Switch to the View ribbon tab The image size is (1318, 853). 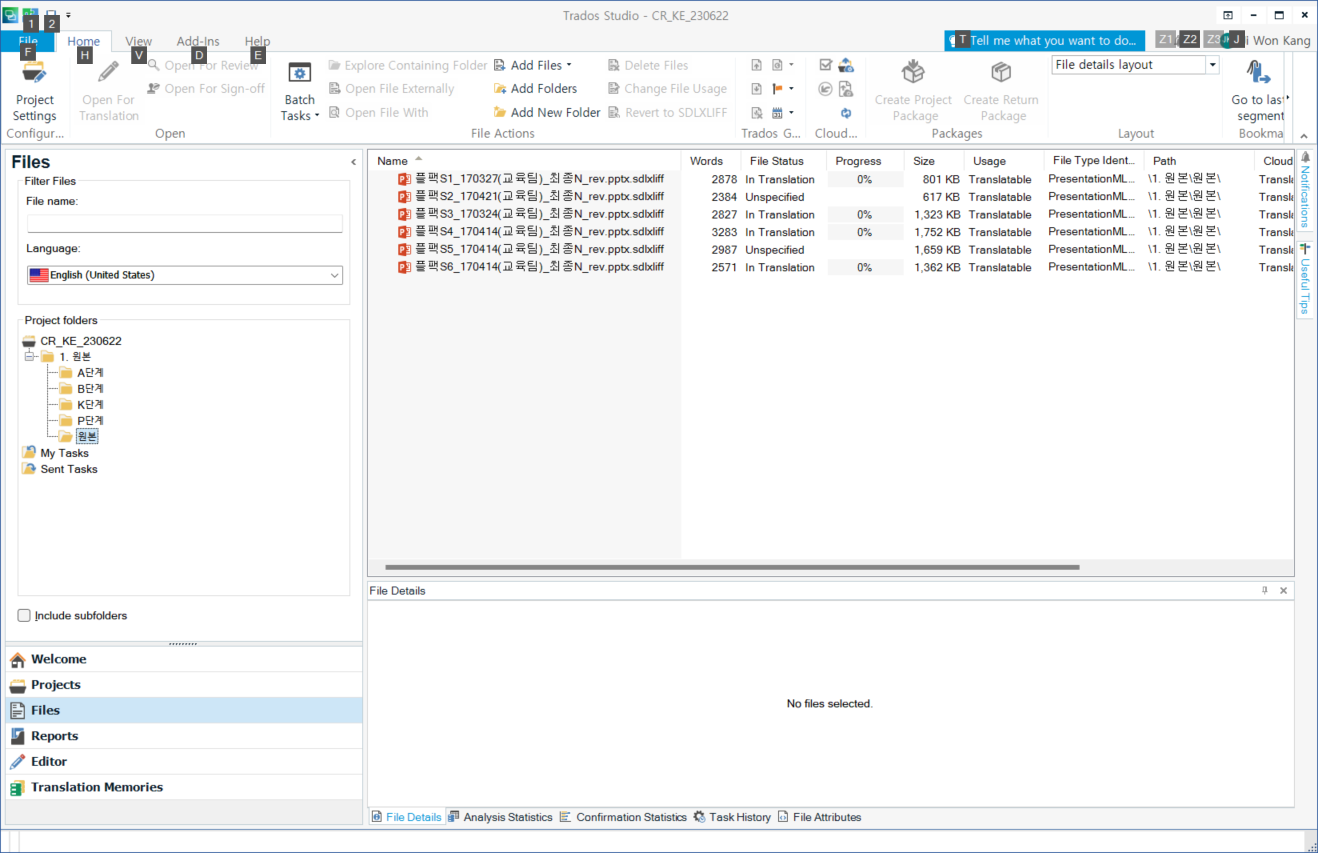click(139, 42)
